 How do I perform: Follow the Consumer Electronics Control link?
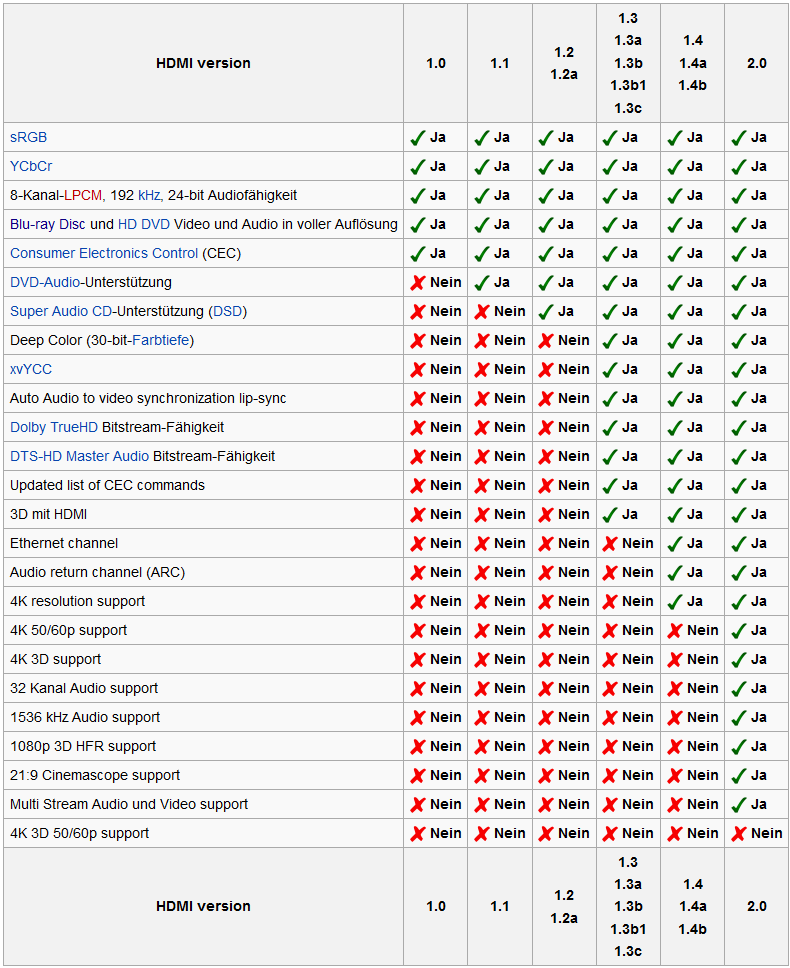tap(104, 253)
